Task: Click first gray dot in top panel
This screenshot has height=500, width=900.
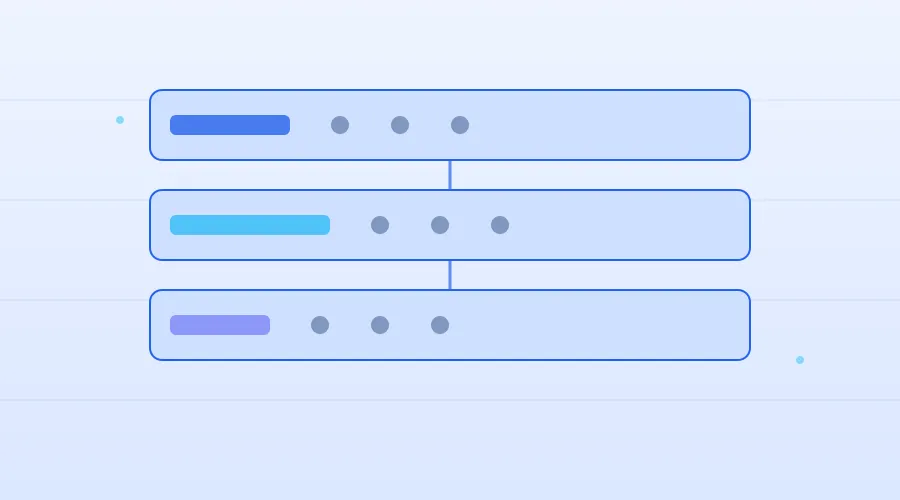Action: coord(340,125)
